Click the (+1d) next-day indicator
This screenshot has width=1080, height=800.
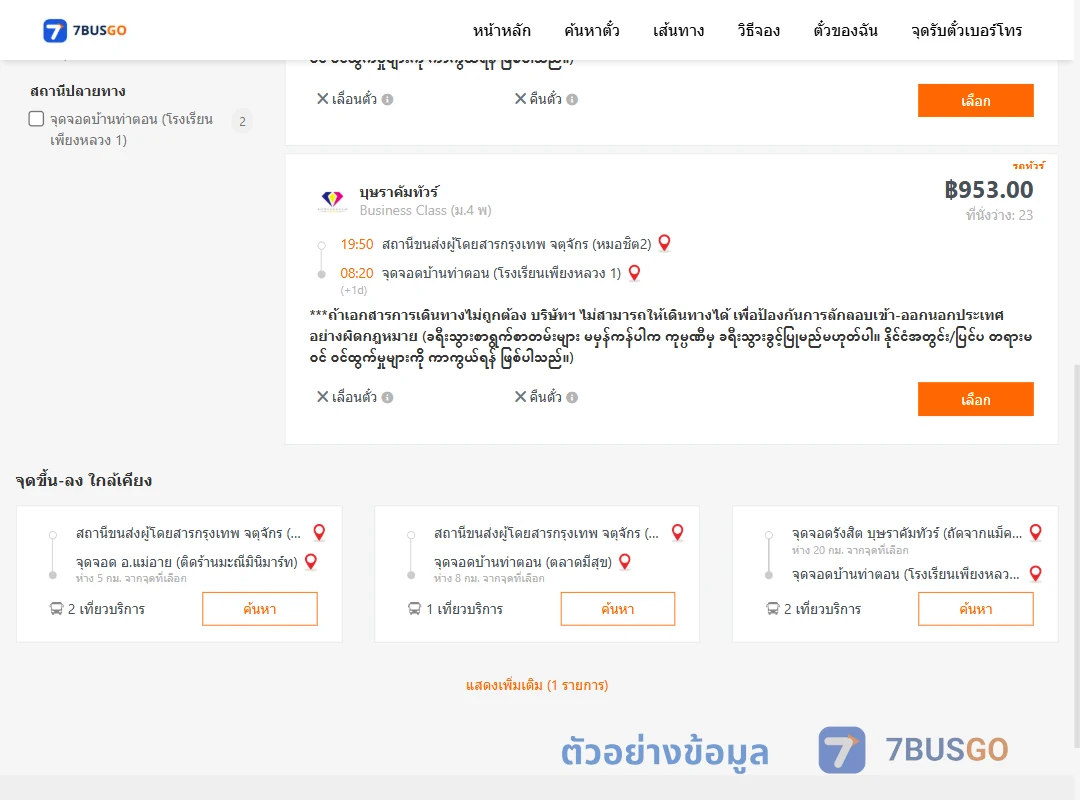click(354, 290)
